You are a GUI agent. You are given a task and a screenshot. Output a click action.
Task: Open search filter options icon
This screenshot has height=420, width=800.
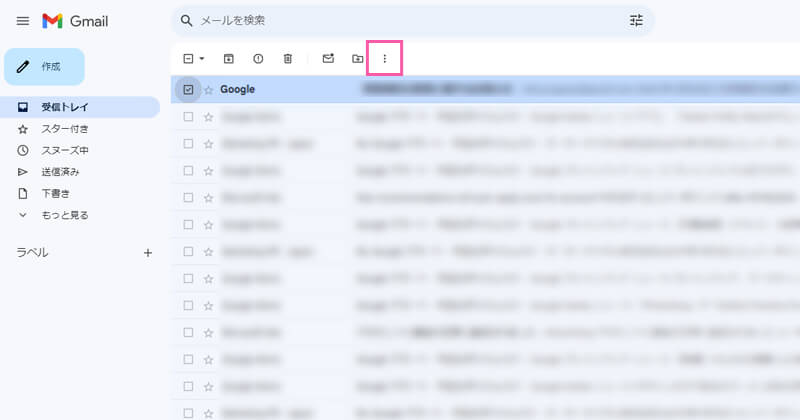click(x=636, y=21)
